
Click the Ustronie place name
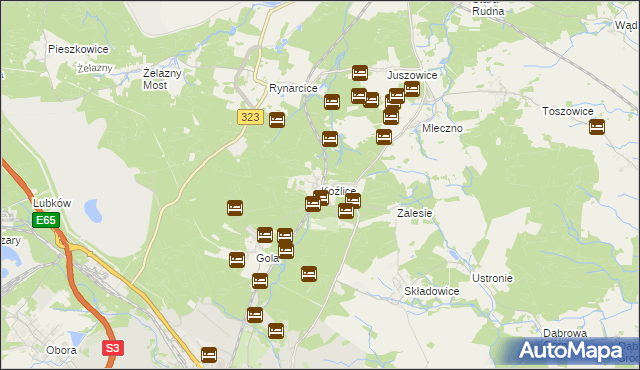[x=492, y=278]
